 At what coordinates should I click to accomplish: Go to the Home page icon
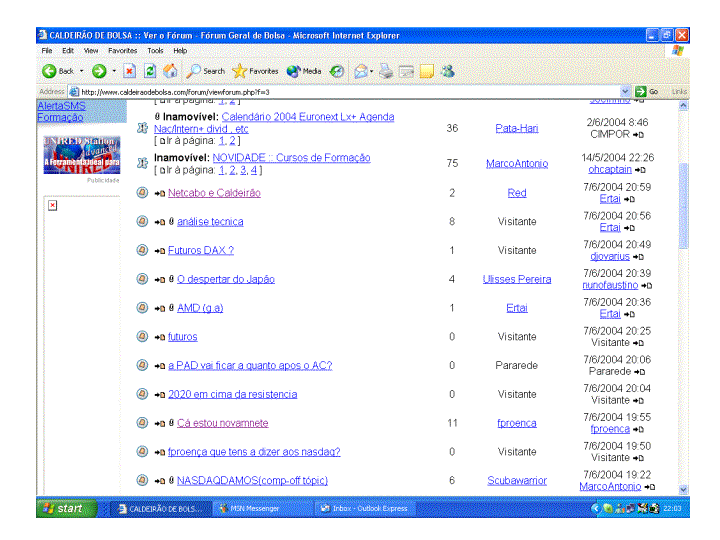point(170,71)
